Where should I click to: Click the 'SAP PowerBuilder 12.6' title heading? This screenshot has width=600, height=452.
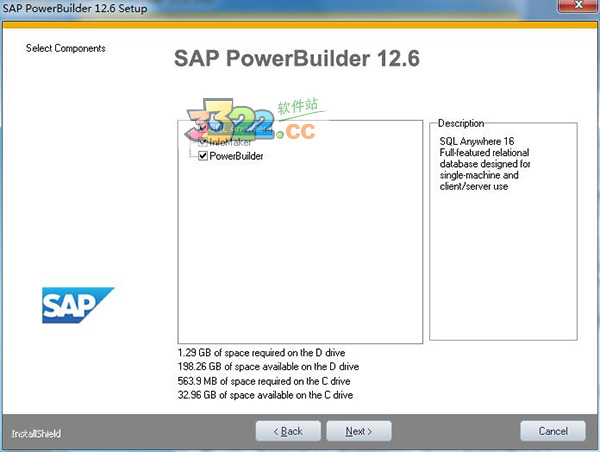click(x=297, y=59)
